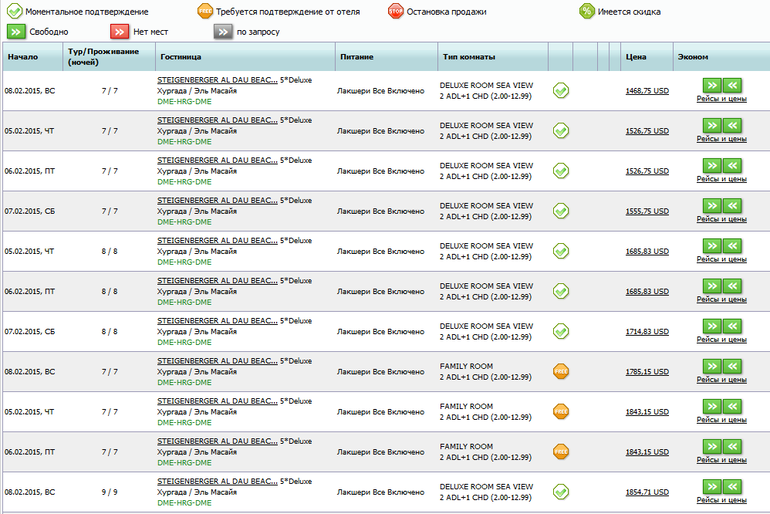Click green back arrows button in 1468,75 USD row
The image size is (770, 514).
pyautogui.click(x=733, y=86)
